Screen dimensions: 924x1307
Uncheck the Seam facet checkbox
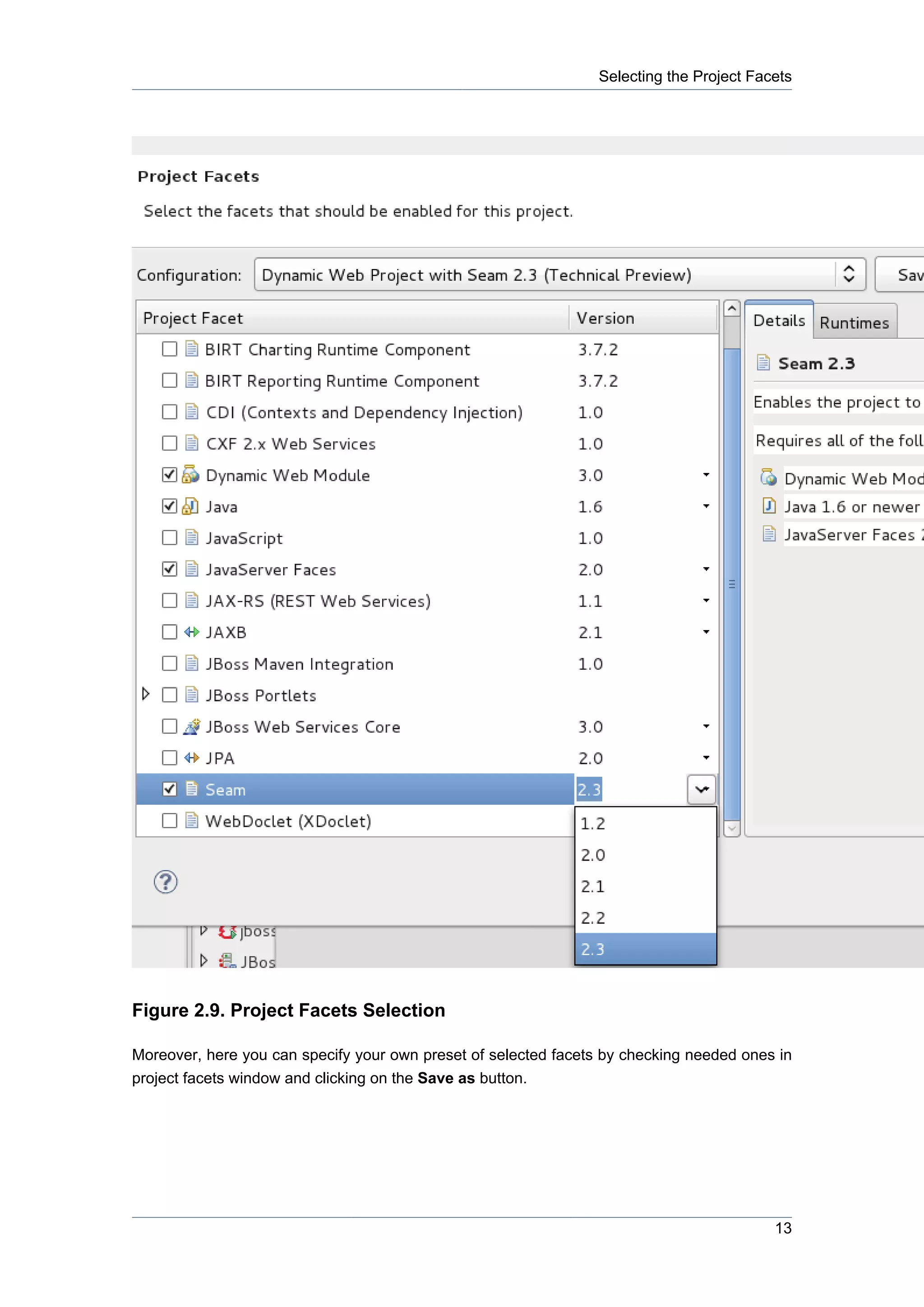(x=170, y=789)
